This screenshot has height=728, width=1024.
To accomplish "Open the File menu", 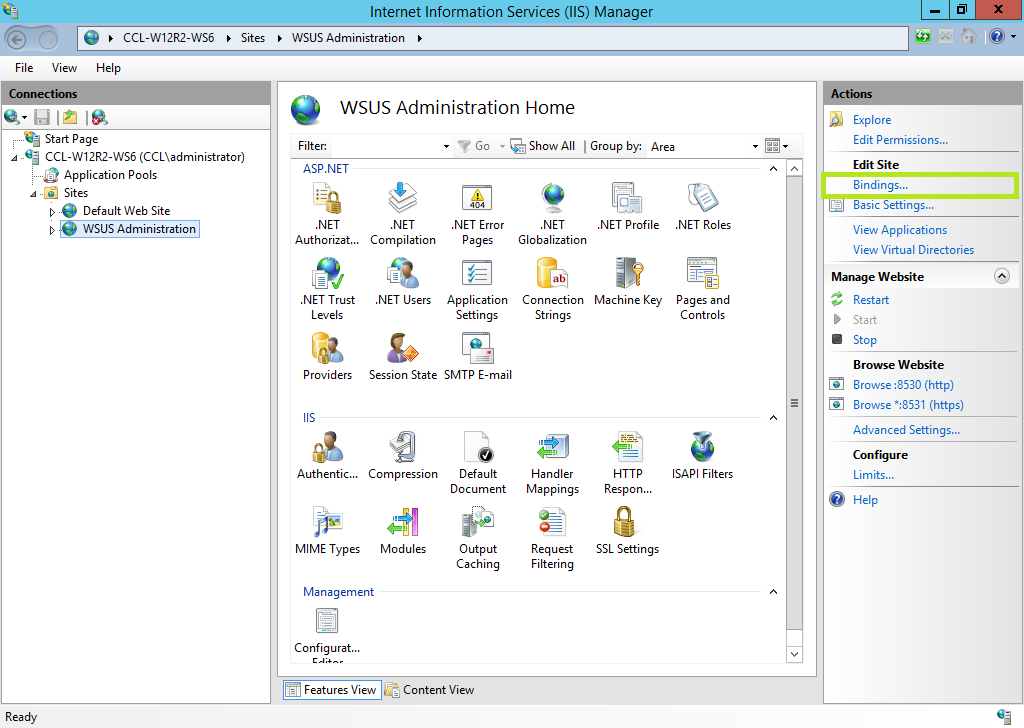I will (x=24, y=68).
